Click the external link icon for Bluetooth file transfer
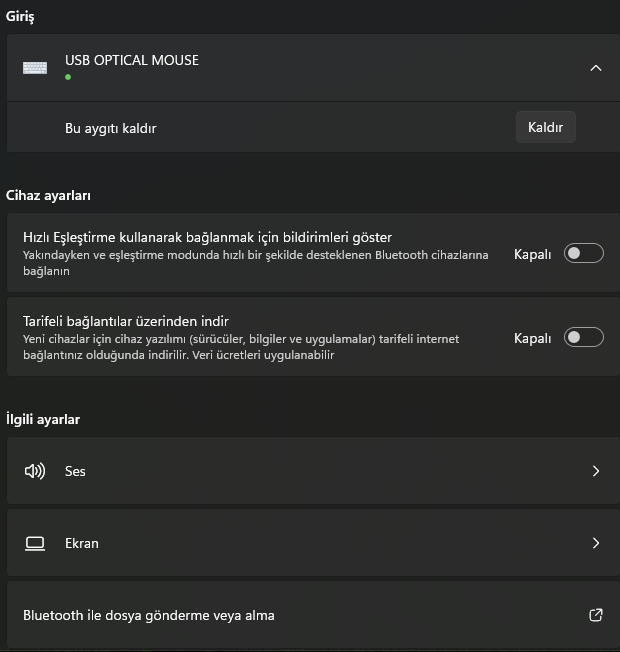Viewport: 620px width, 652px height. [596, 615]
